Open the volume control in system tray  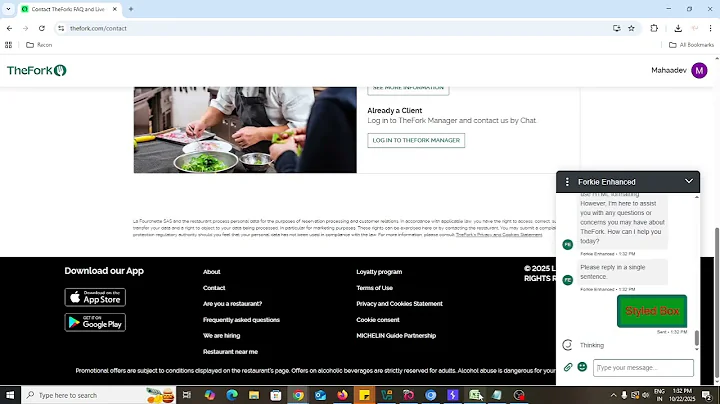pyautogui.click(x=645, y=395)
